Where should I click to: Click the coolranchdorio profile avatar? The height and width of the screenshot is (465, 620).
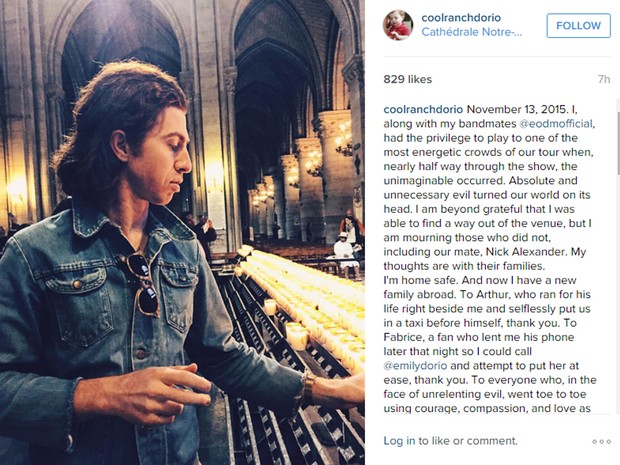point(398,25)
